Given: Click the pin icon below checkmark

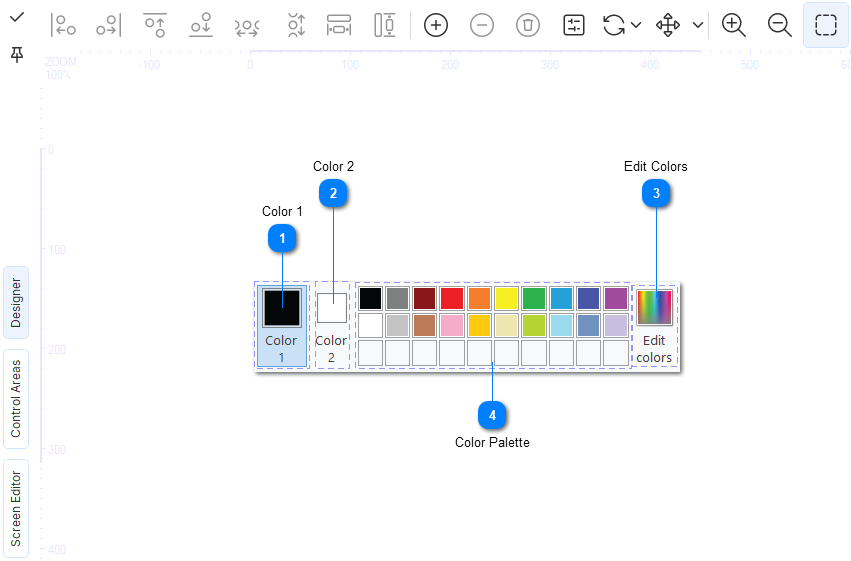Looking at the screenshot, I should tap(17, 55).
